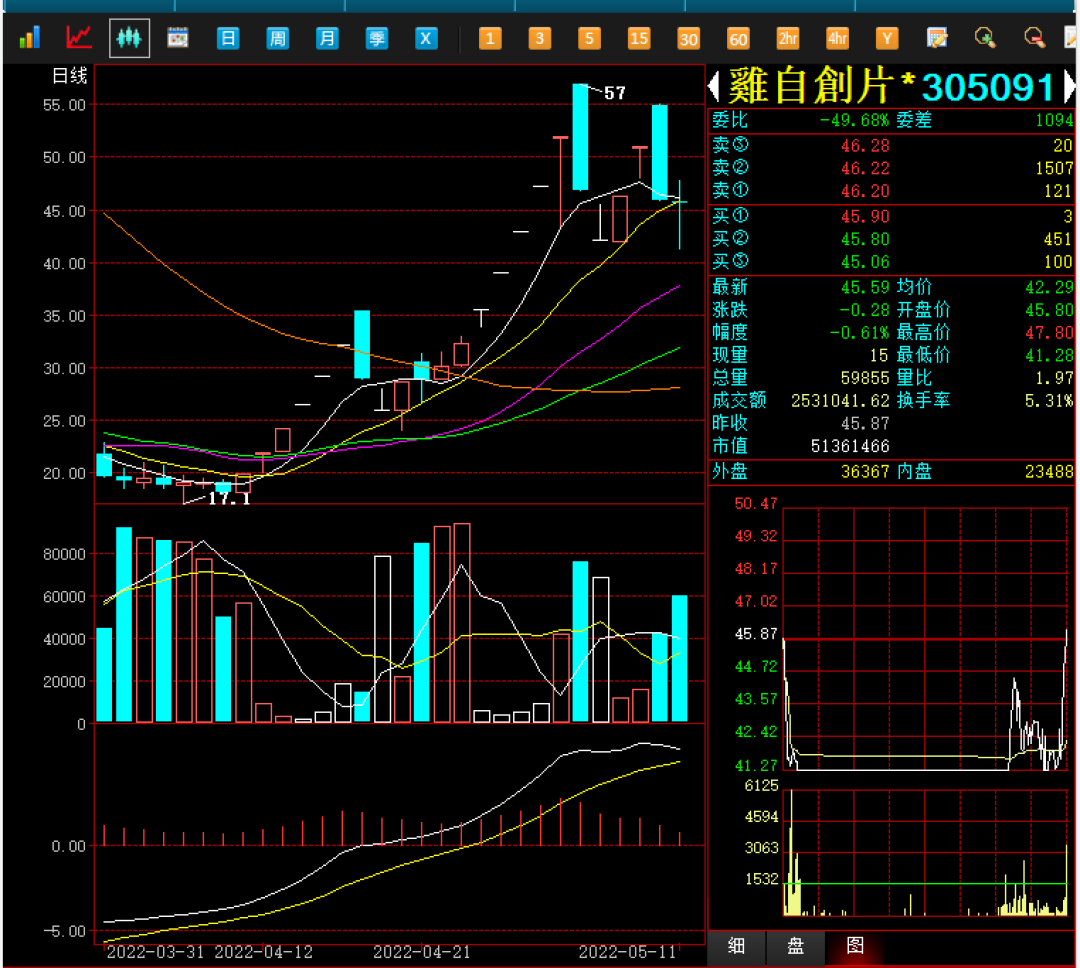Click the high marker labeled 57
The width and height of the screenshot is (1080, 968).
(614, 93)
